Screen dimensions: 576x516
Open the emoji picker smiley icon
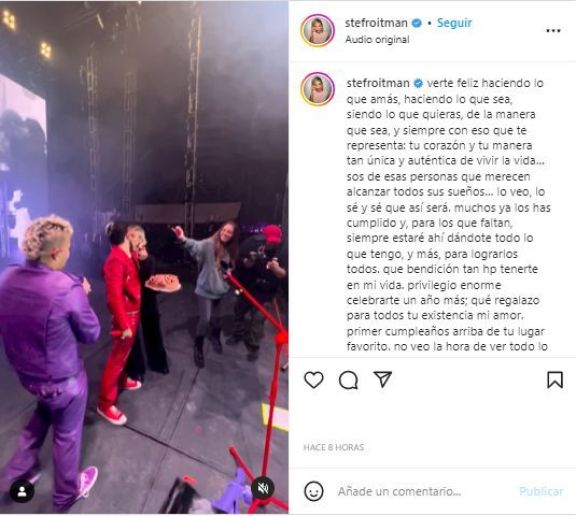tap(314, 491)
